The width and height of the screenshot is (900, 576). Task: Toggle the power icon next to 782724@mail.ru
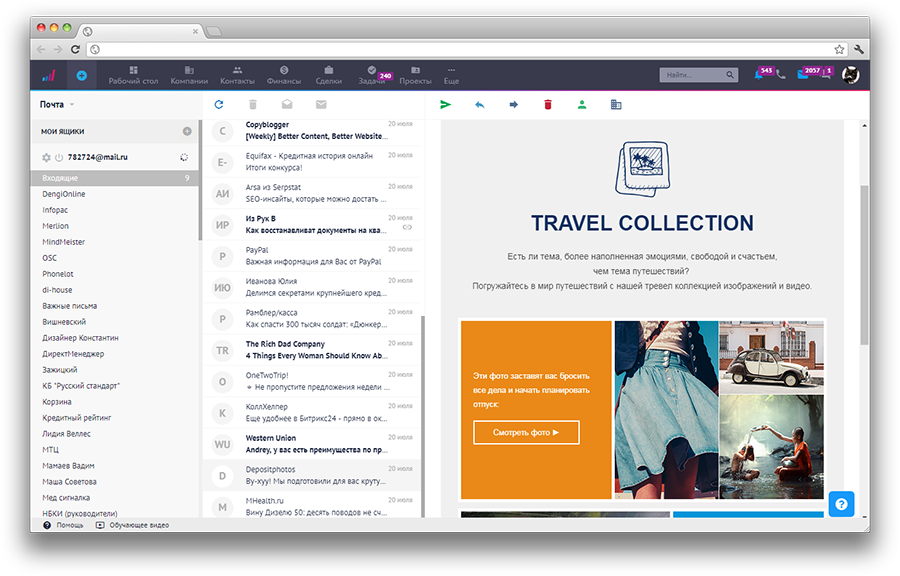tap(59, 157)
